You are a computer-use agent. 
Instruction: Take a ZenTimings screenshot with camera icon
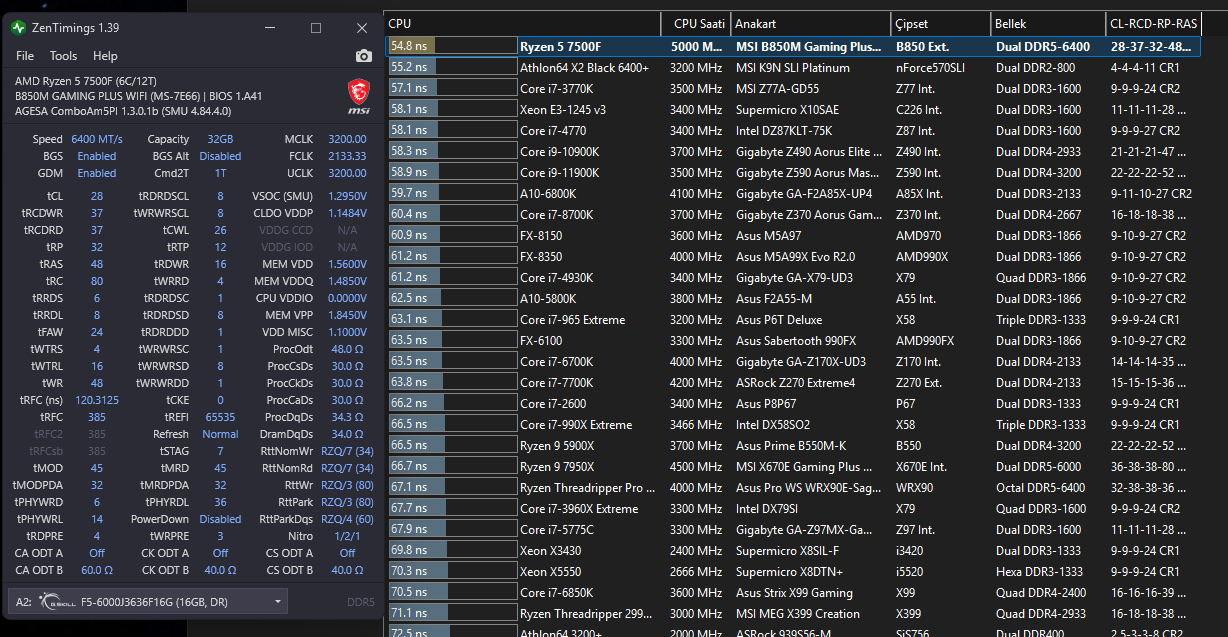click(x=364, y=56)
